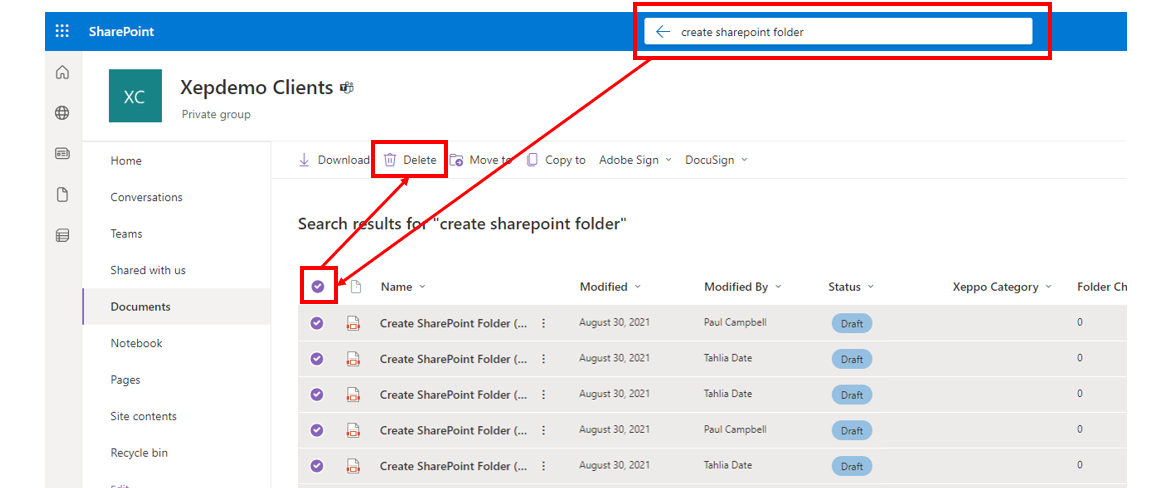Click the Copy to icon
This screenshot has height=488, width=1175.
pyautogui.click(x=532, y=160)
